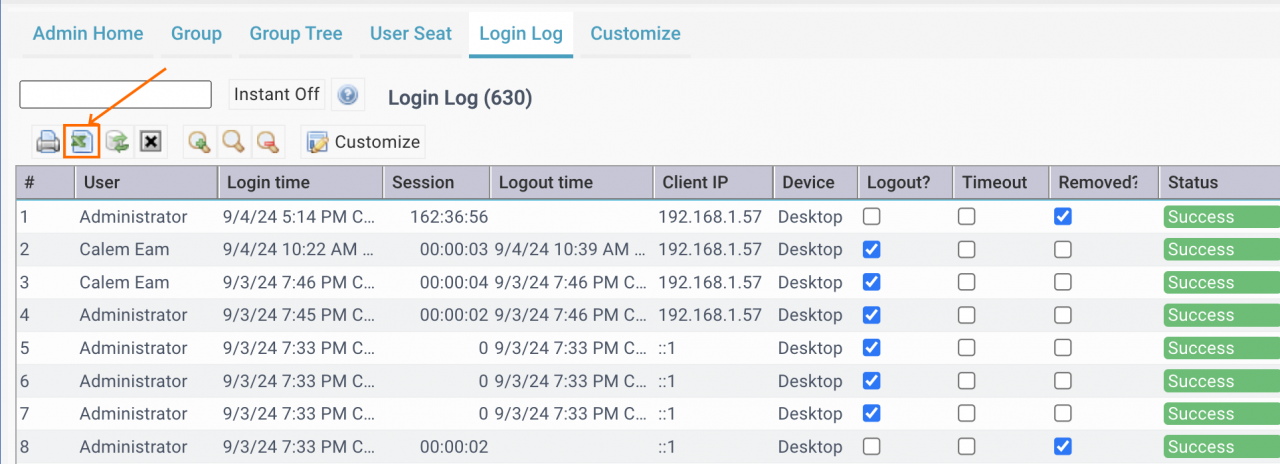The image size is (1280, 464).
Task: Open the User Seat tab
Action: (411, 34)
